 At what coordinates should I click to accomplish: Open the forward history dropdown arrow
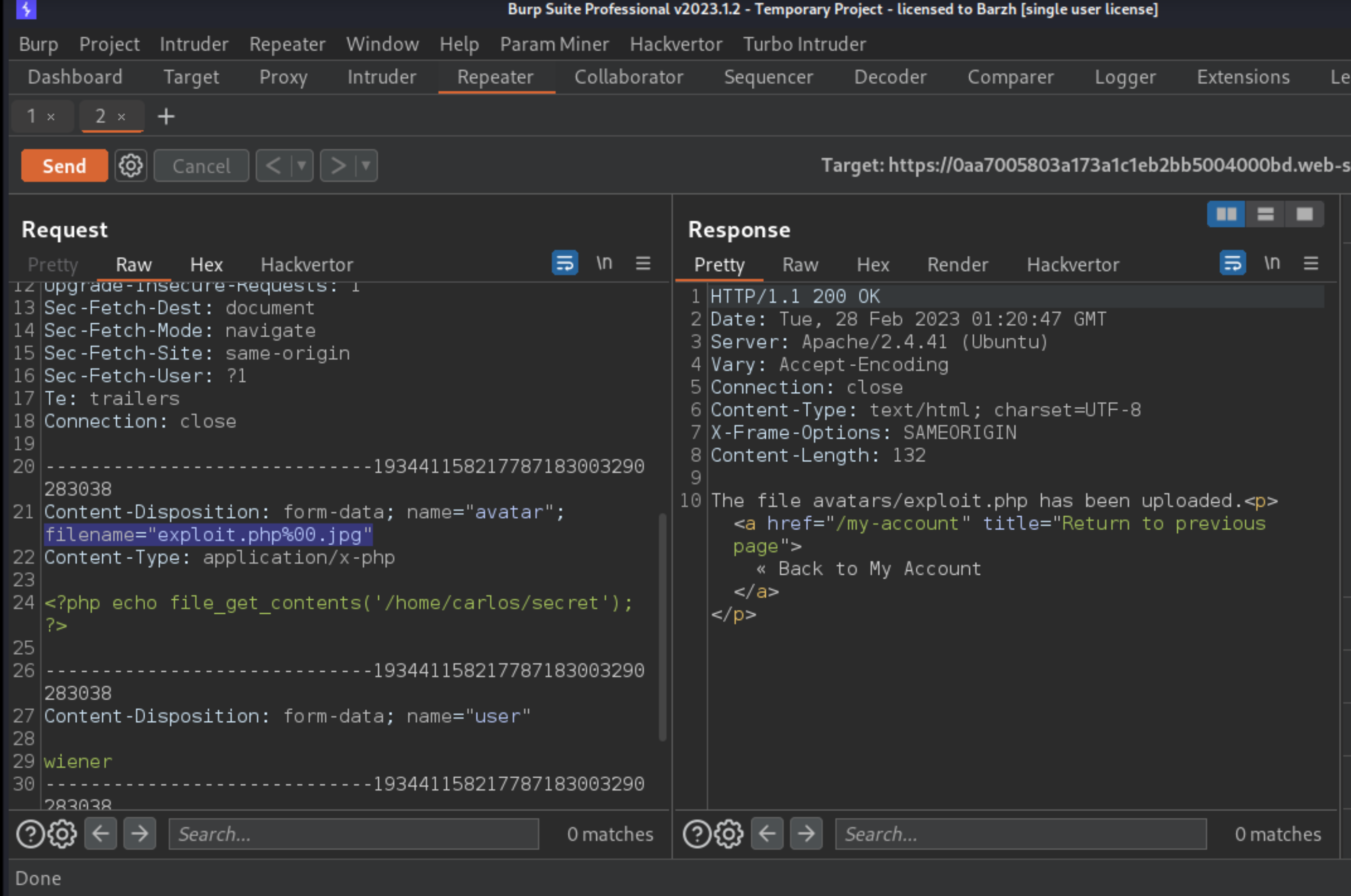click(x=366, y=165)
